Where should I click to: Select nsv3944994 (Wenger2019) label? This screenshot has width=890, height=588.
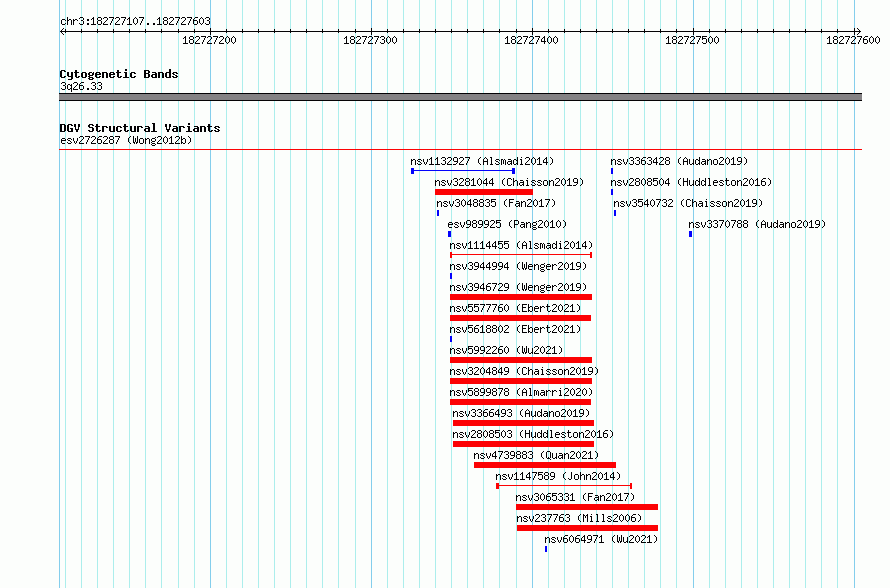(x=518, y=266)
